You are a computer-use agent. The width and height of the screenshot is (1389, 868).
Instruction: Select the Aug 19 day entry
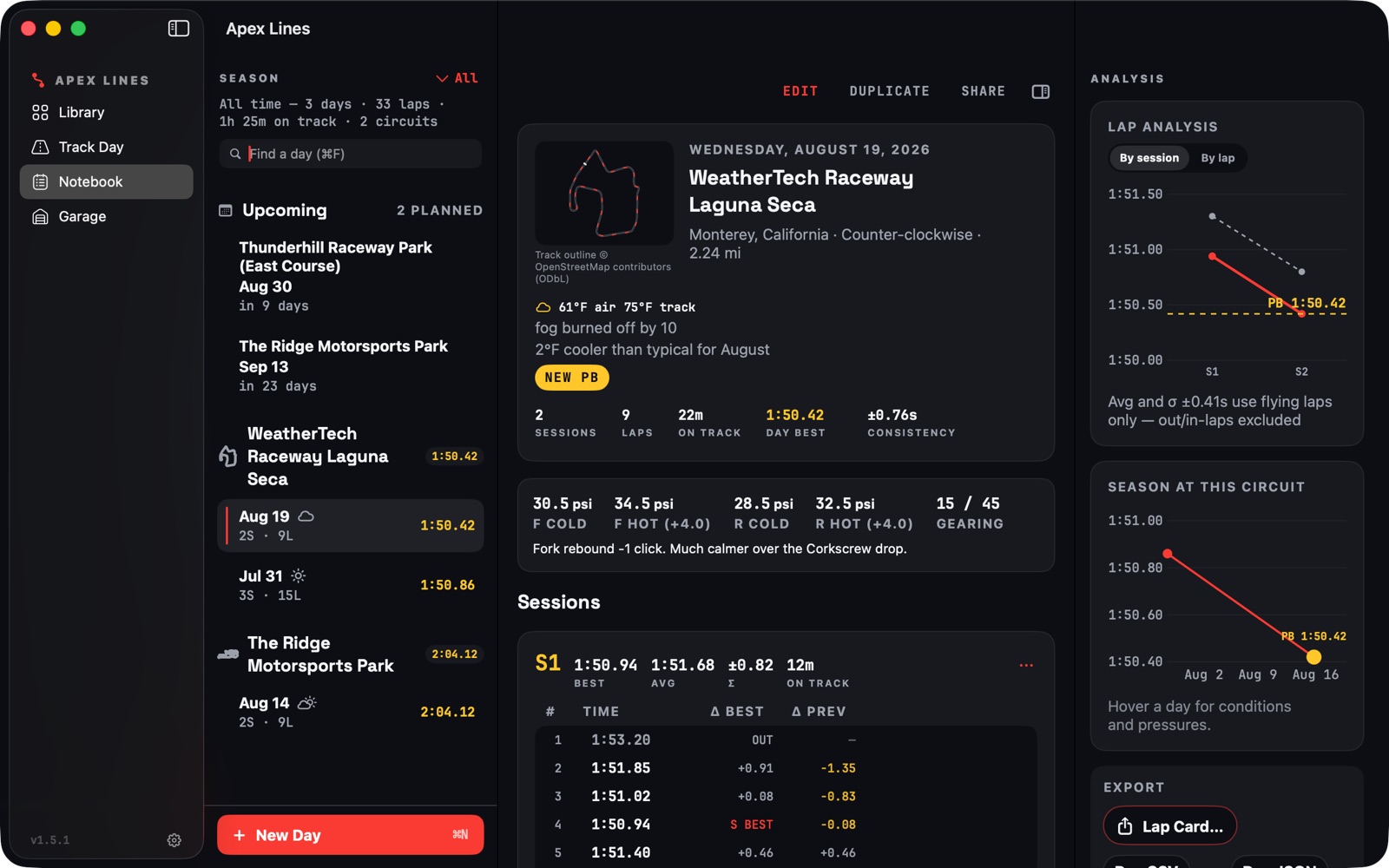coord(350,525)
